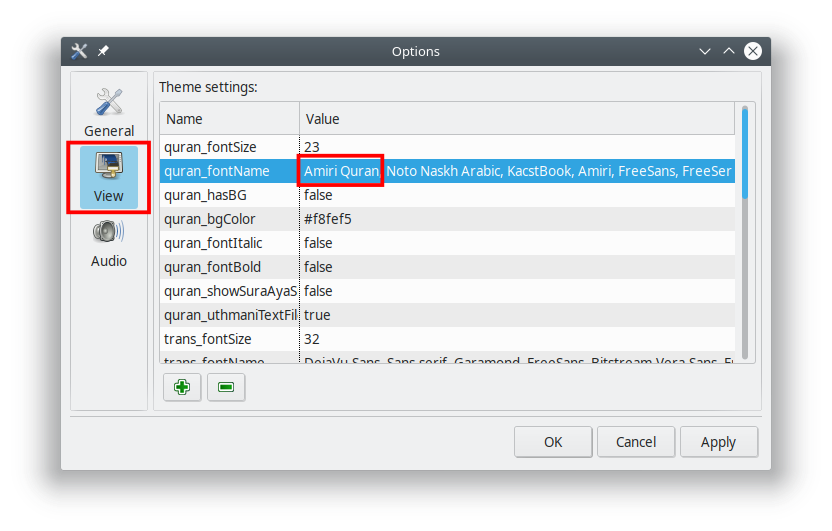Select the quran_bgColor setting name
The height and width of the screenshot is (531, 832).
210,219
